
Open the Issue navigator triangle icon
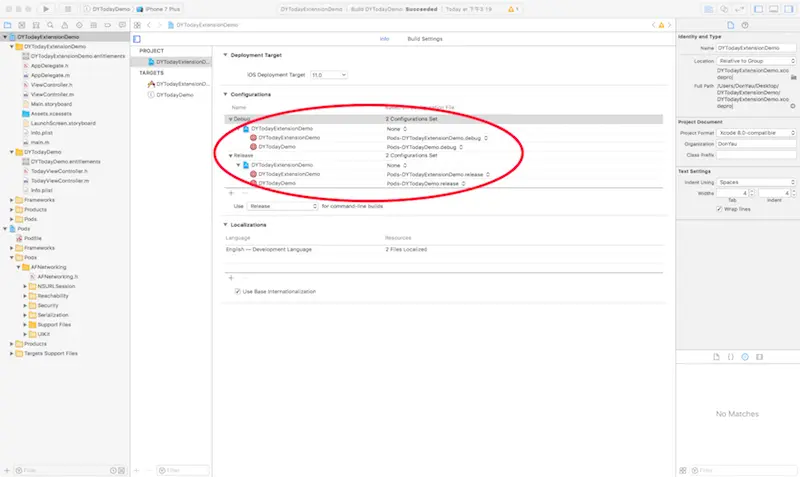[64, 25]
